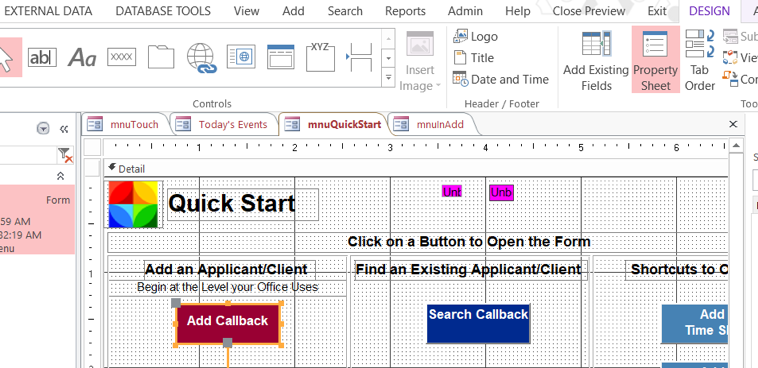Collapse navigation pane with double chevron
This screenshot has width=758, height=368.
[x=64, y=129]
